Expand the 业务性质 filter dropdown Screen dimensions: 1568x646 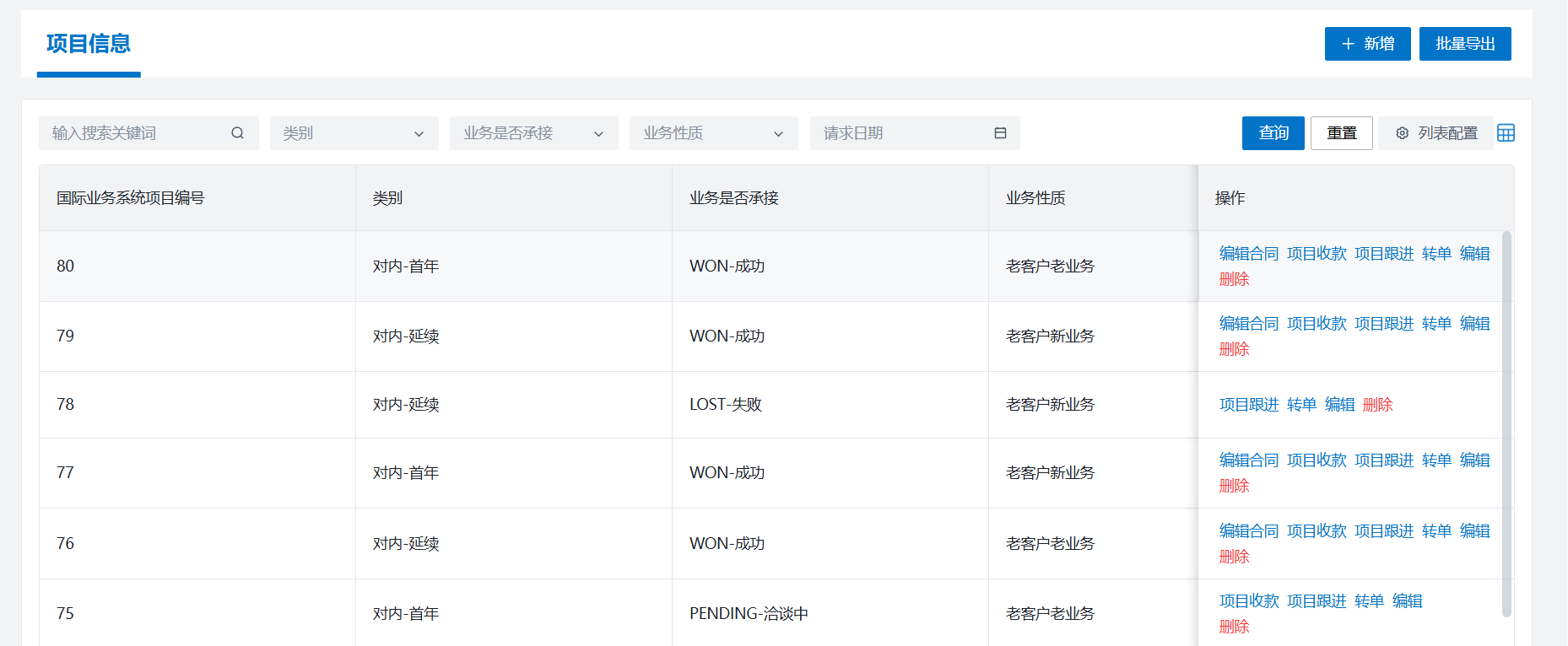click(713, 133)
